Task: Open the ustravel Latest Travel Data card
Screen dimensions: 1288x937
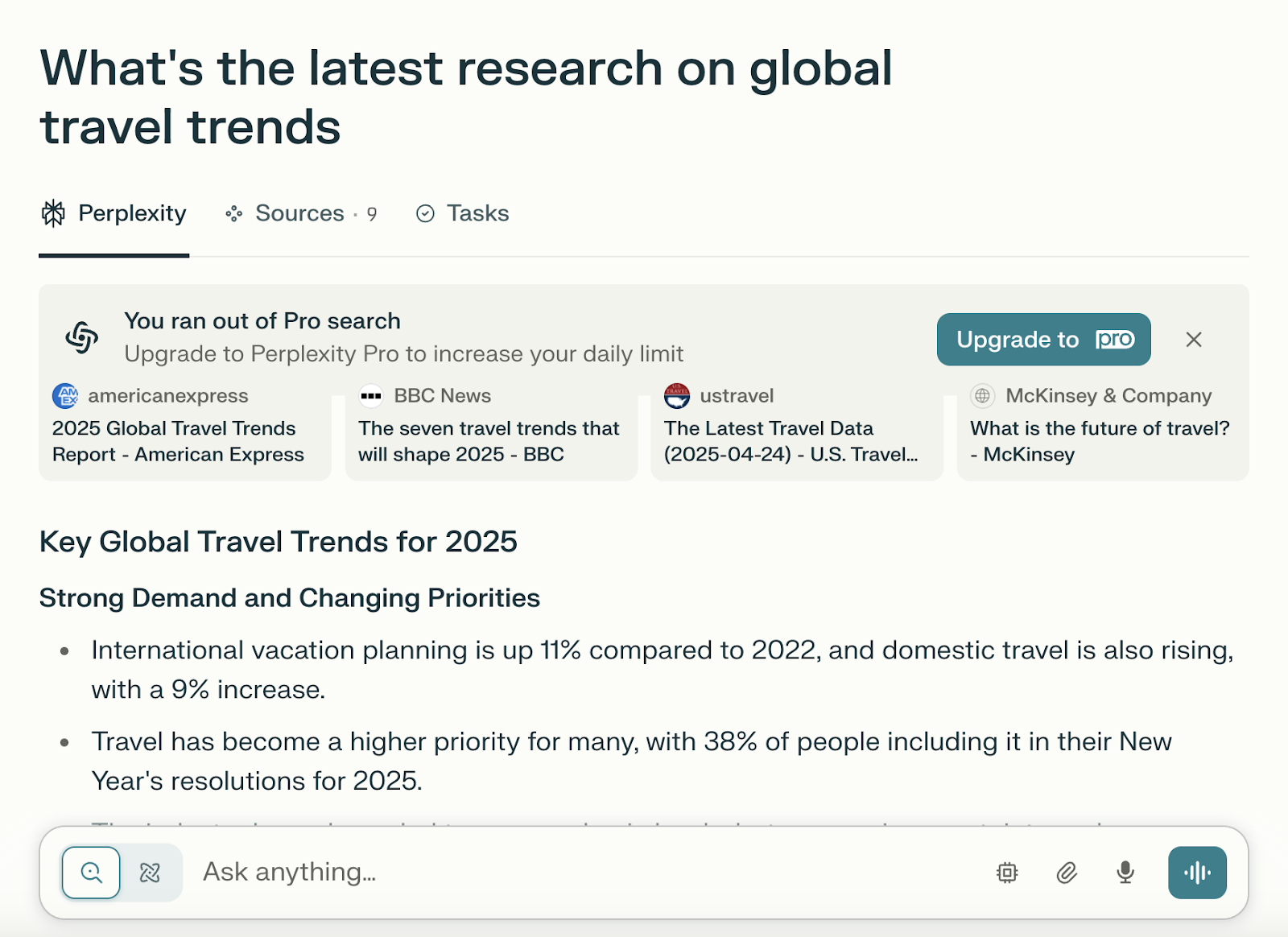Action: click(797, 431)
